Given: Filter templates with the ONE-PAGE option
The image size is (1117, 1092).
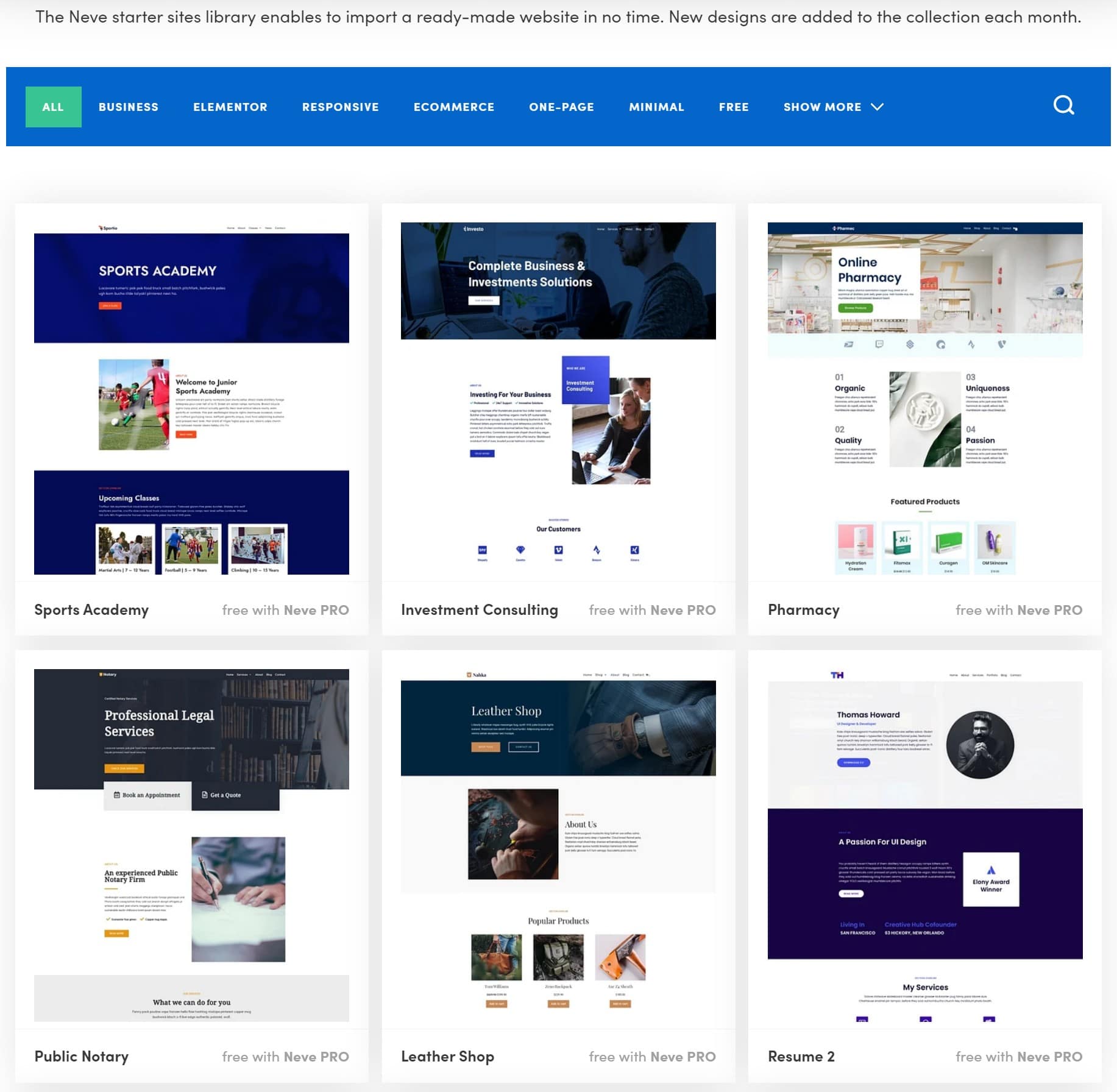Looking at the screenshot, I should [561, 107].
